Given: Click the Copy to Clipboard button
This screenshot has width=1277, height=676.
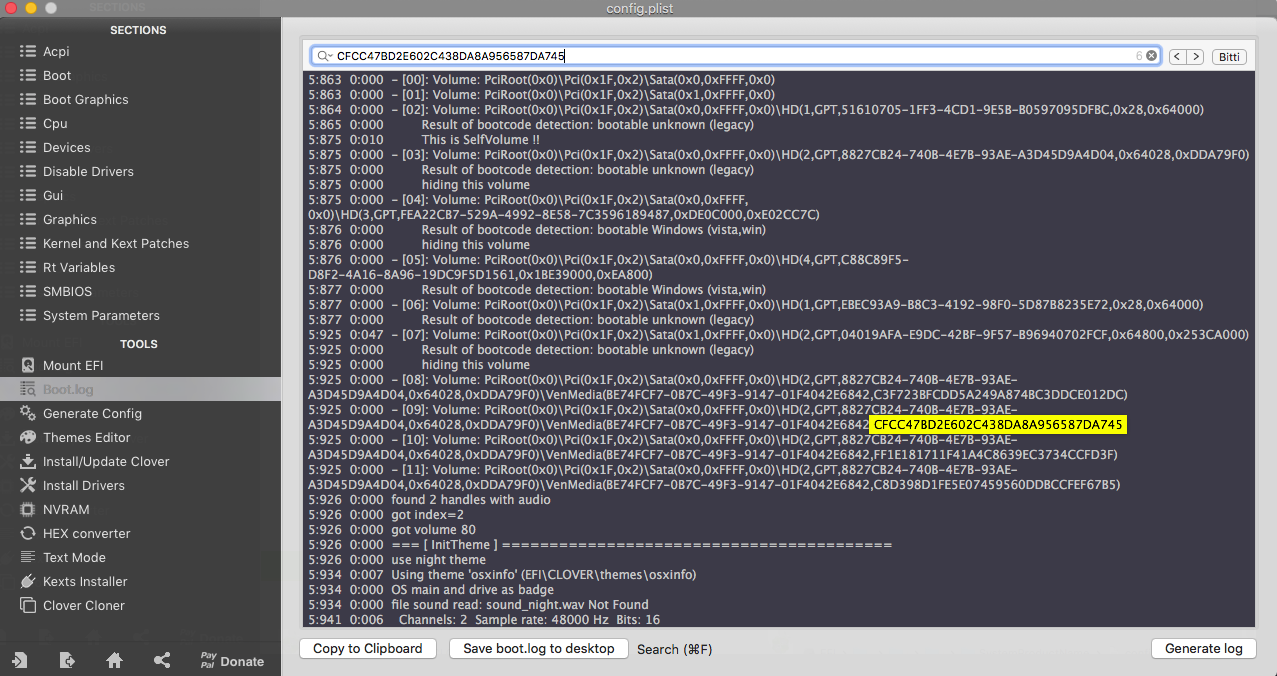Looking at the screenshot, I should [x=368, y=648].
